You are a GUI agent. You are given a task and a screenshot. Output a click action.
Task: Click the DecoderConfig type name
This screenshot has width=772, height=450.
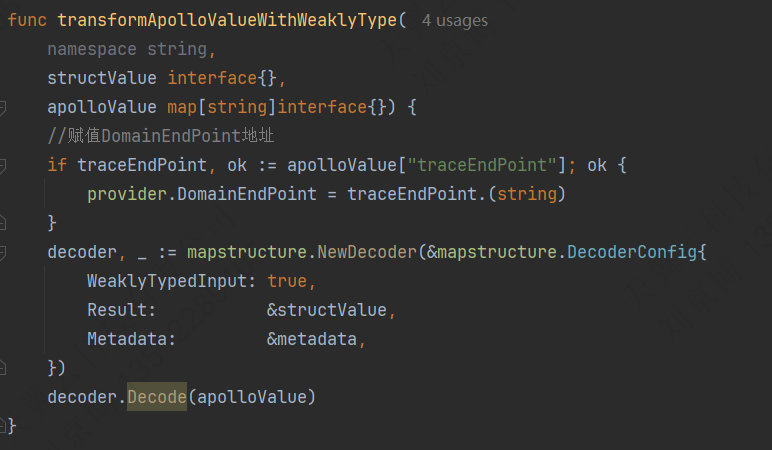632,252
